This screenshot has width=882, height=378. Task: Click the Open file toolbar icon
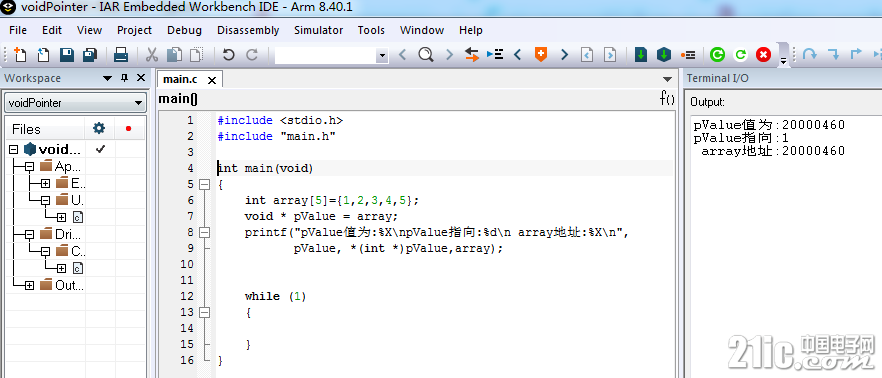[x=43, y=55]
